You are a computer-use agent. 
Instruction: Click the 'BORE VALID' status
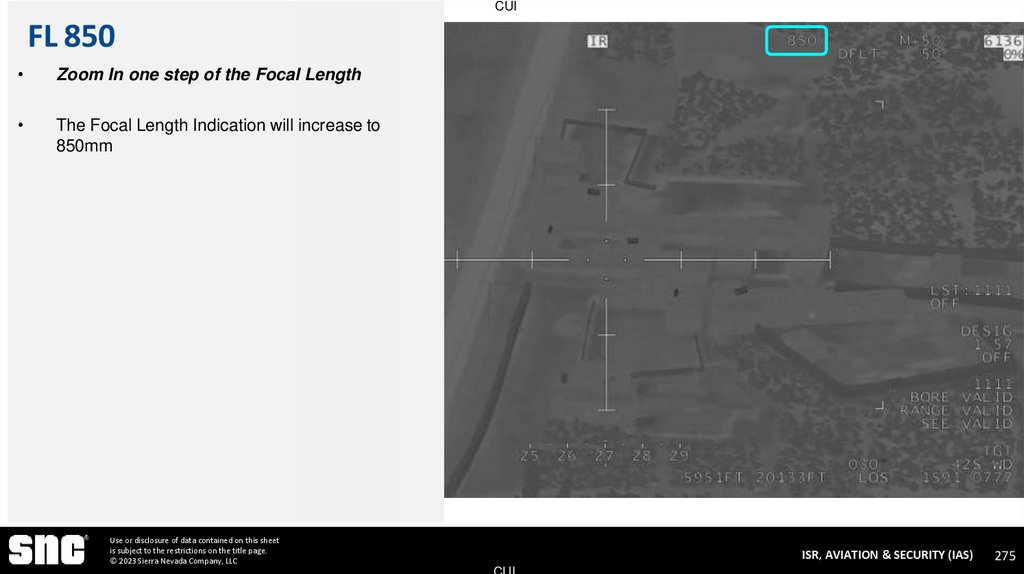coord(961,397)
